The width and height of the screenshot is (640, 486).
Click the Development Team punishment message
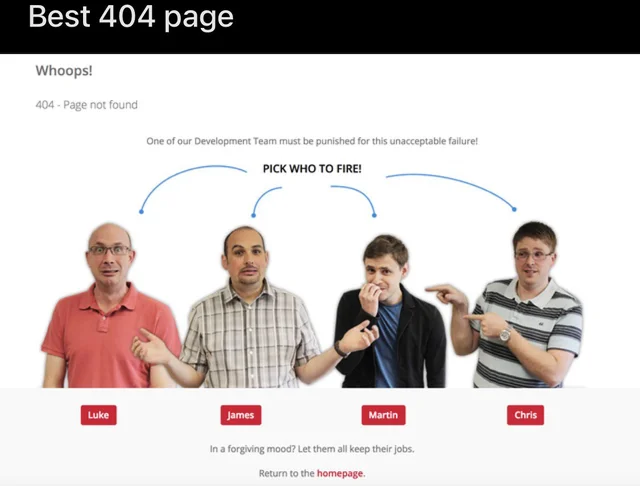[x=312, y=141]
